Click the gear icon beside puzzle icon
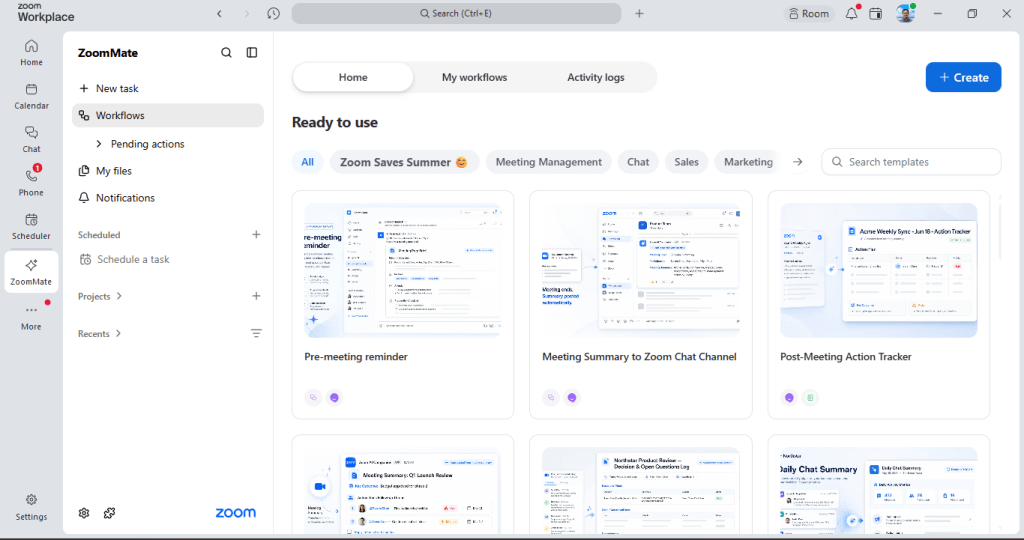 [x=84, y=513]
